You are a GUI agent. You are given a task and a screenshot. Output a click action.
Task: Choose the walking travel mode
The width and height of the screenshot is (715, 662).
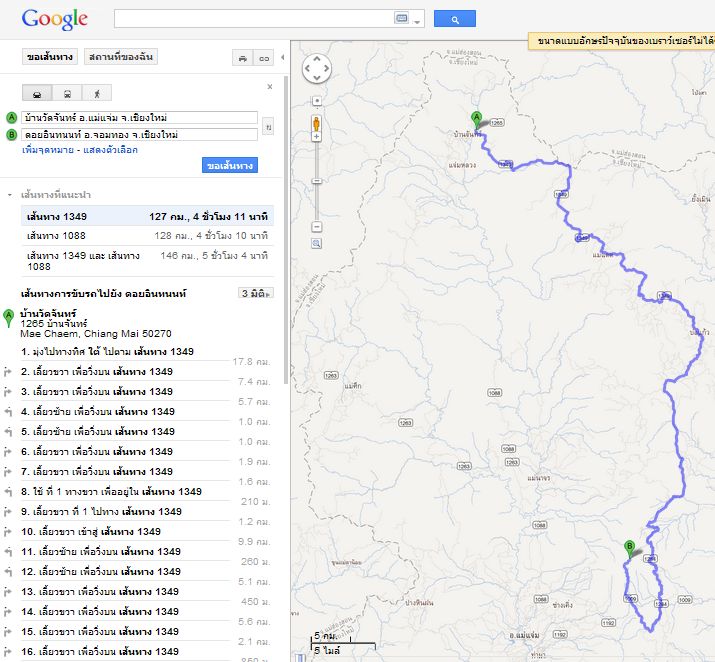97,94
